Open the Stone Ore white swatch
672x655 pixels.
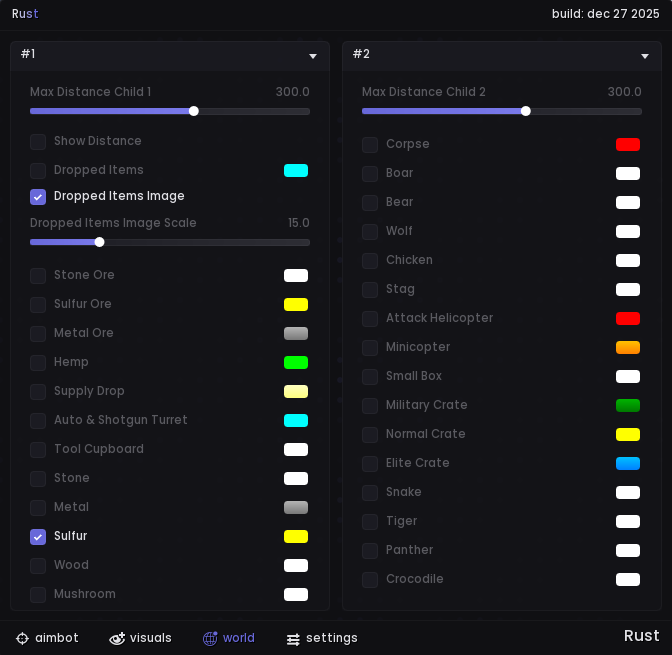point(296,276)
